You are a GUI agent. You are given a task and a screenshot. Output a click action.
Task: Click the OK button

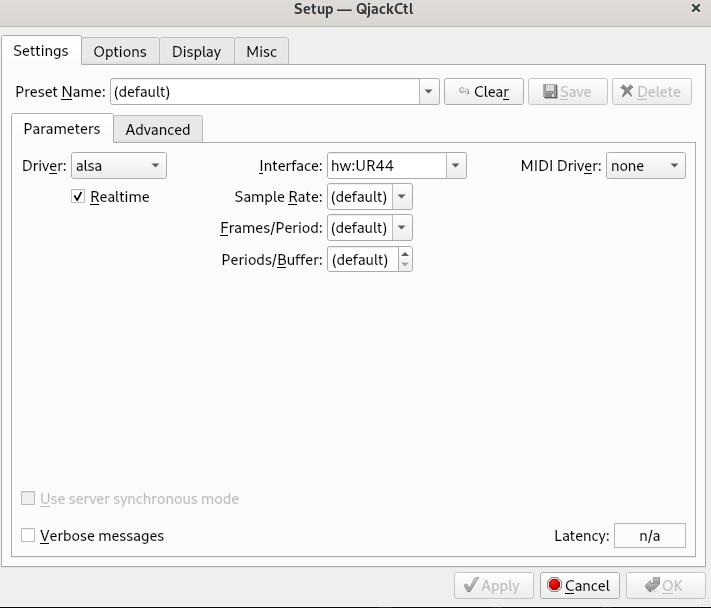click(x=665, y=585)
